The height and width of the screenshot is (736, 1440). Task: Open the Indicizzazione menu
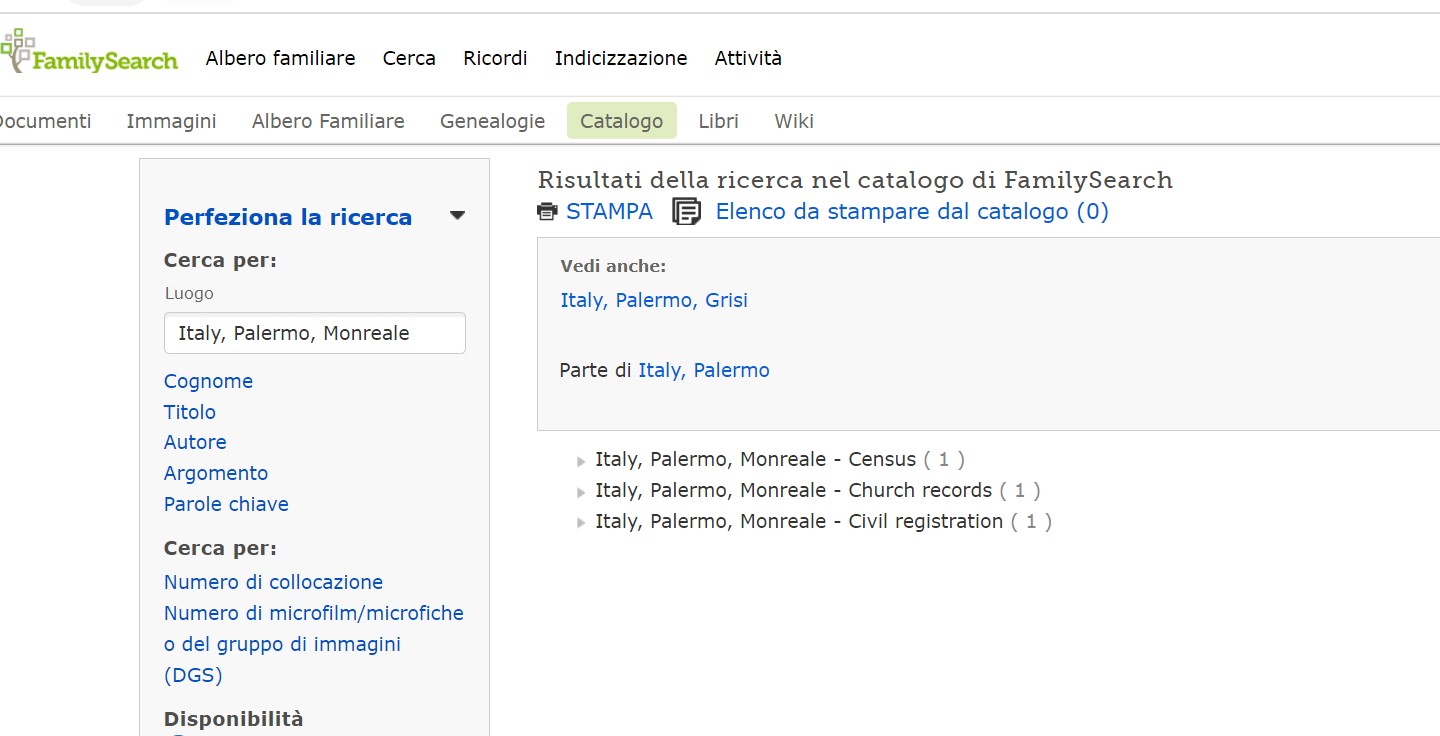coord(621,58)
